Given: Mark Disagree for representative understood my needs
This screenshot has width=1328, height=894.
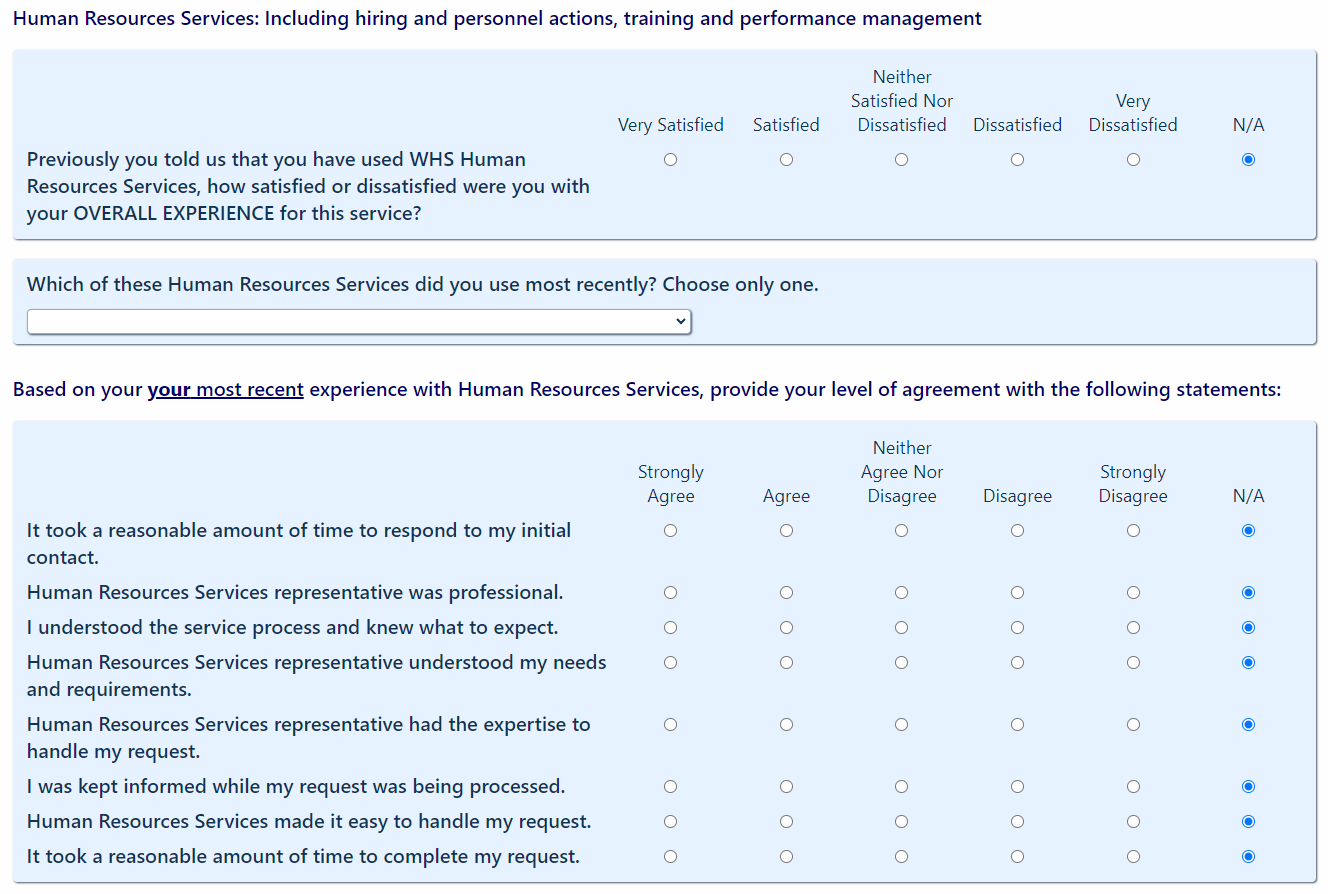Looking at the screenshot, I should [1017, 663].
